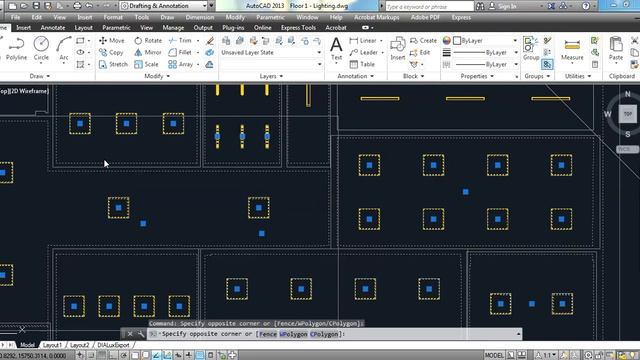Activate the Array command
Screen dimensions: 640x360
180,64
